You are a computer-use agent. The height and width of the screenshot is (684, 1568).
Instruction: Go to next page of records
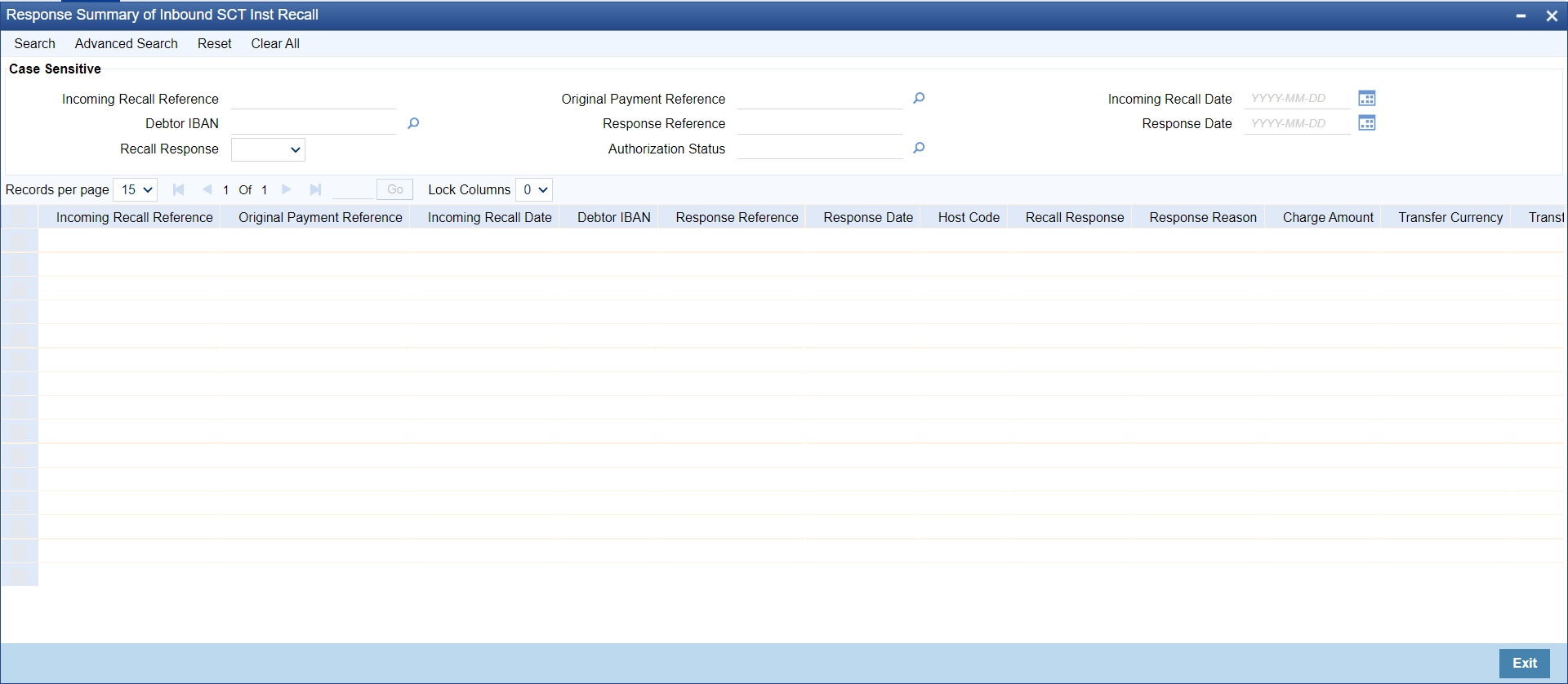point(286,189)
